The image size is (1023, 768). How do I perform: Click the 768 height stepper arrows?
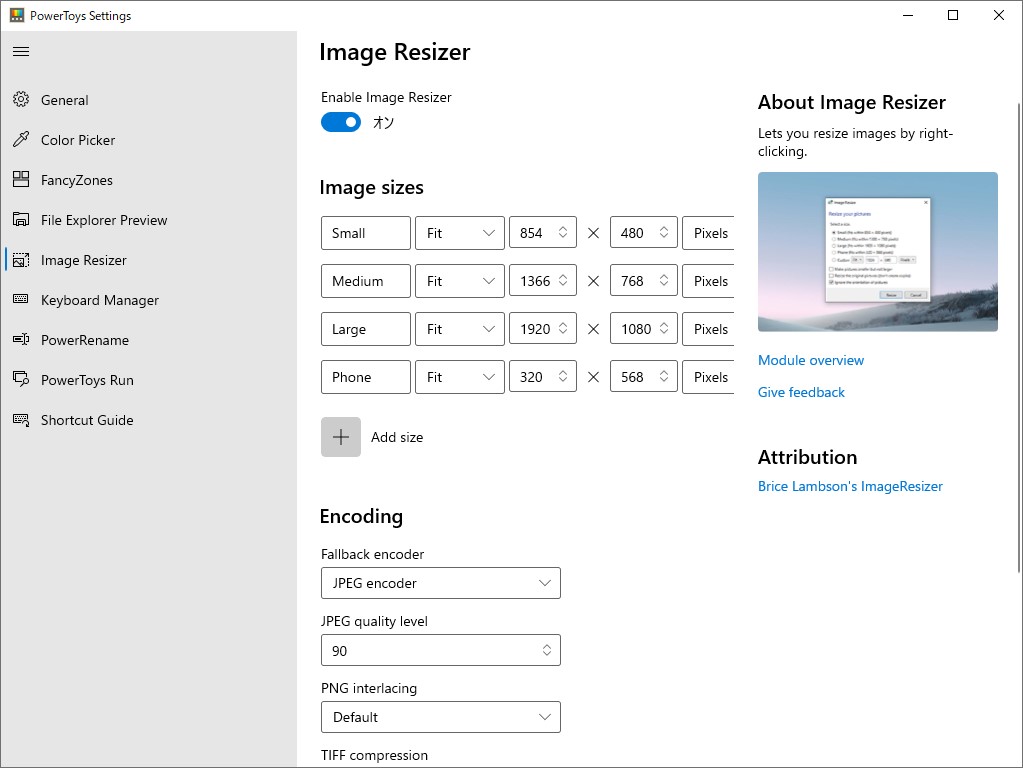coord(664,281)
